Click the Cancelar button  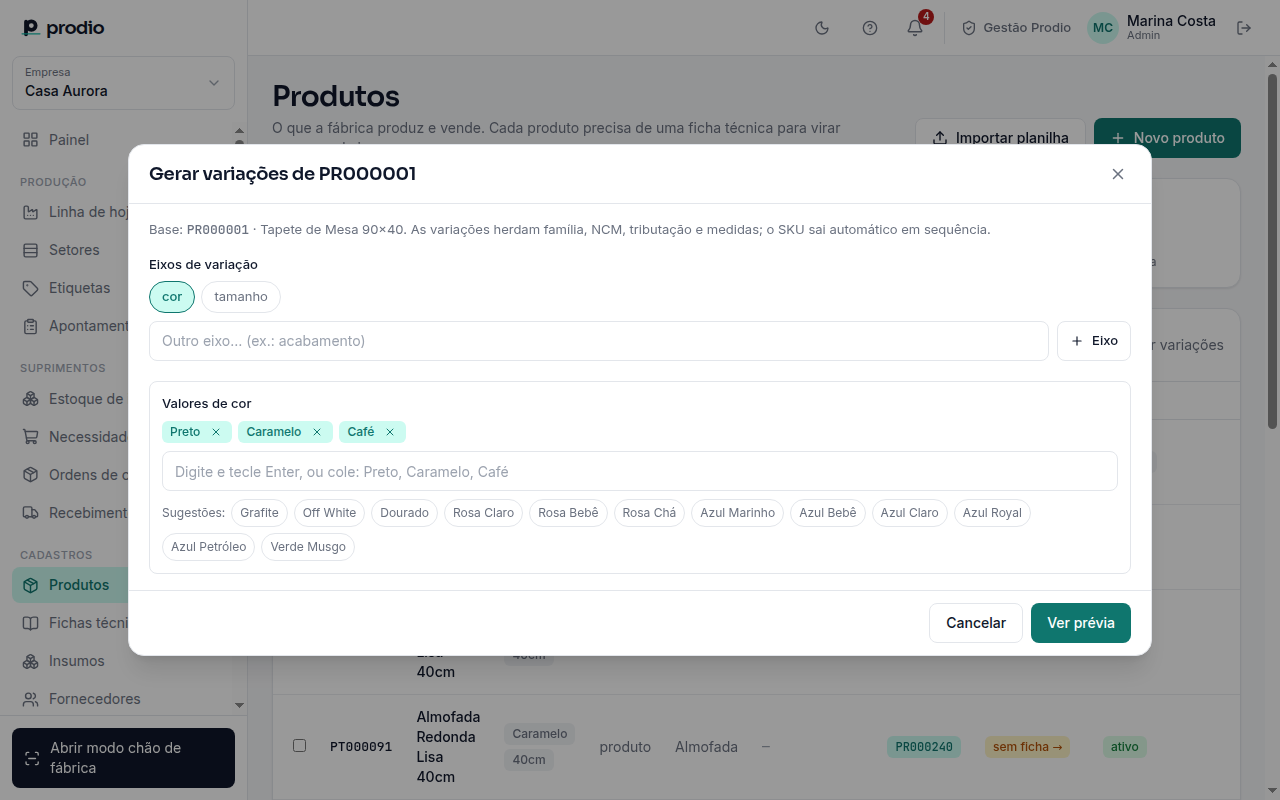pyautogui.click(x=976, y=623)
